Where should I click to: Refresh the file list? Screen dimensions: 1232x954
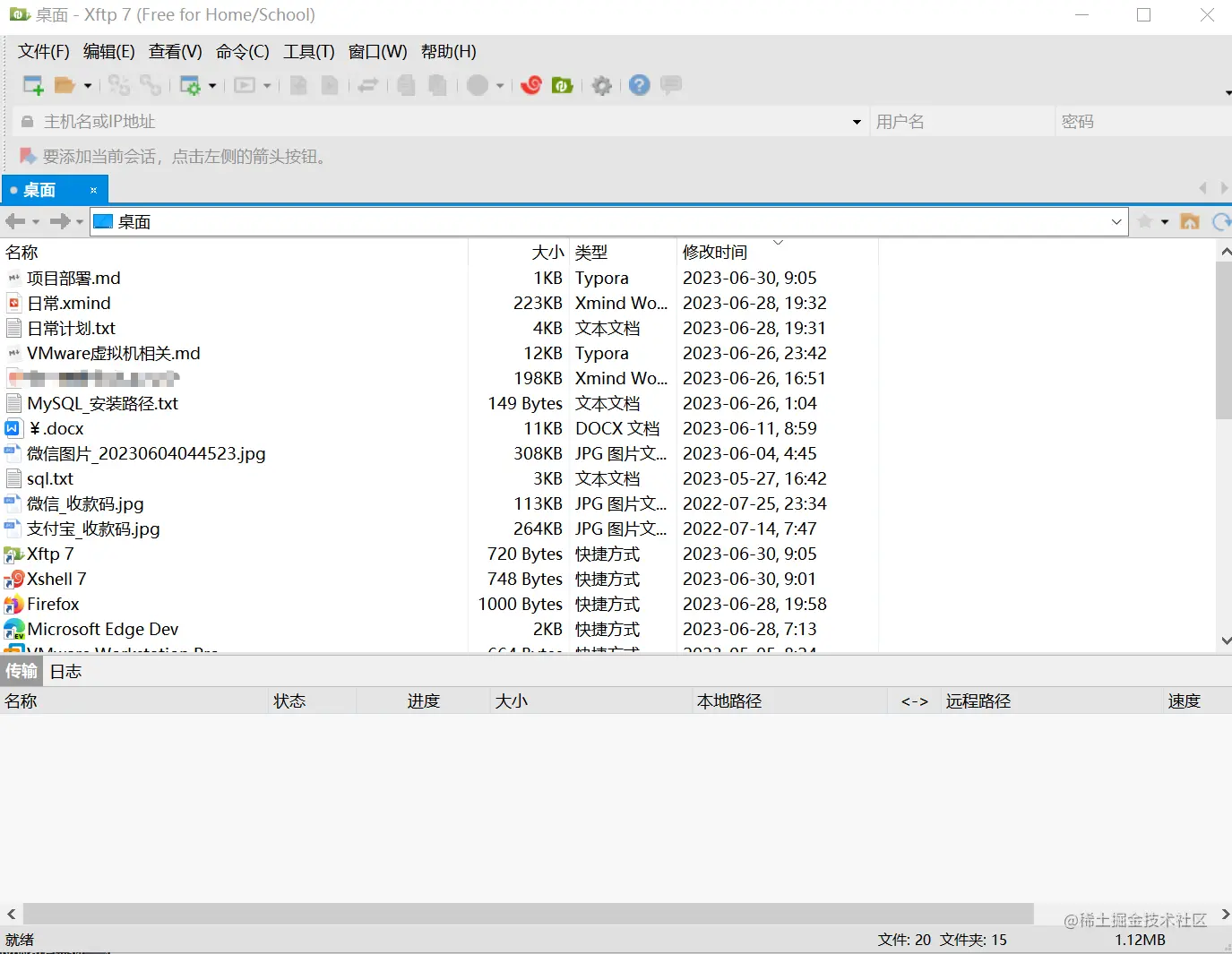(1221, 221)
